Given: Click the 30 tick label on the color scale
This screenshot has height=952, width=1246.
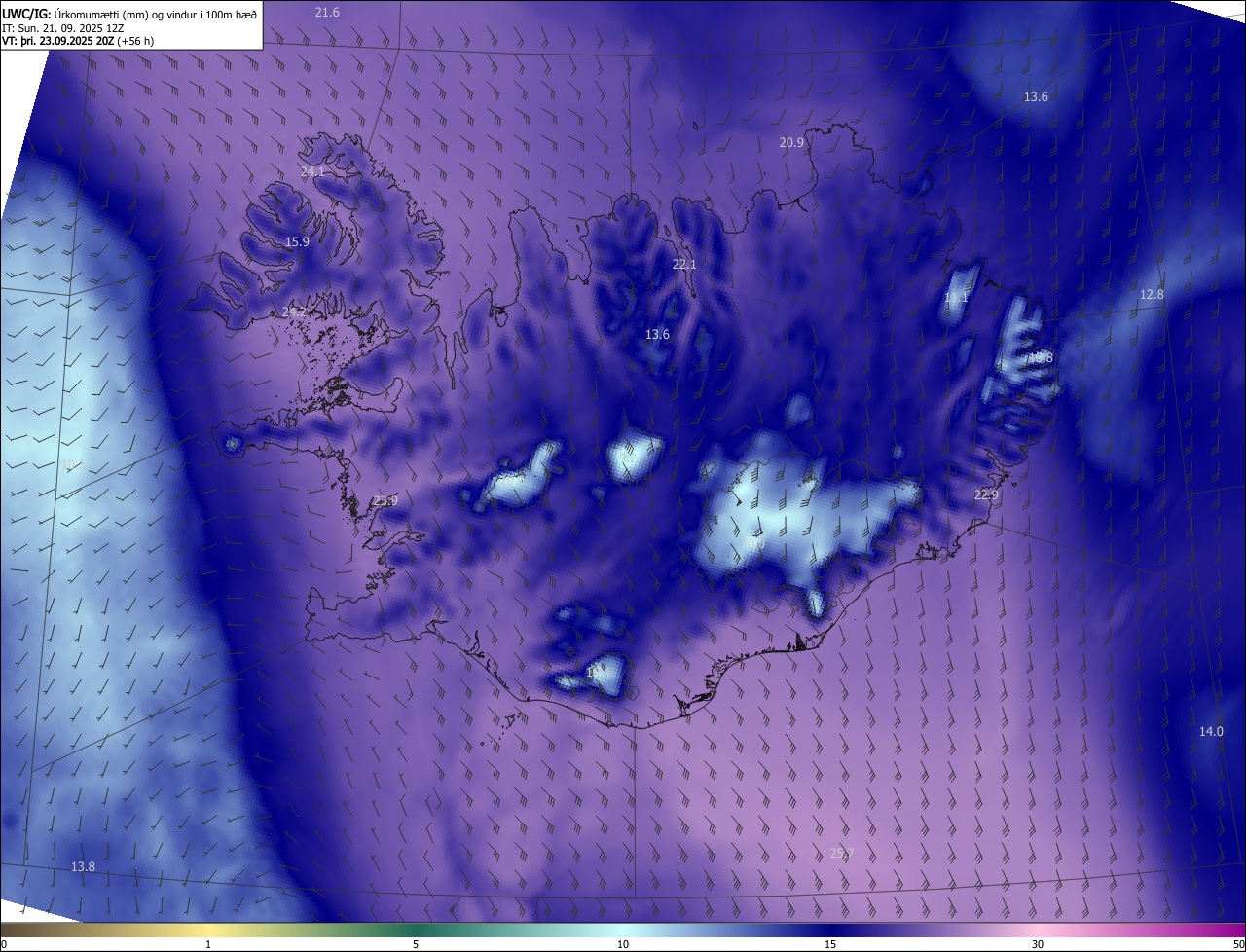Looking at the screenshot, I should tap(1038, 944).
